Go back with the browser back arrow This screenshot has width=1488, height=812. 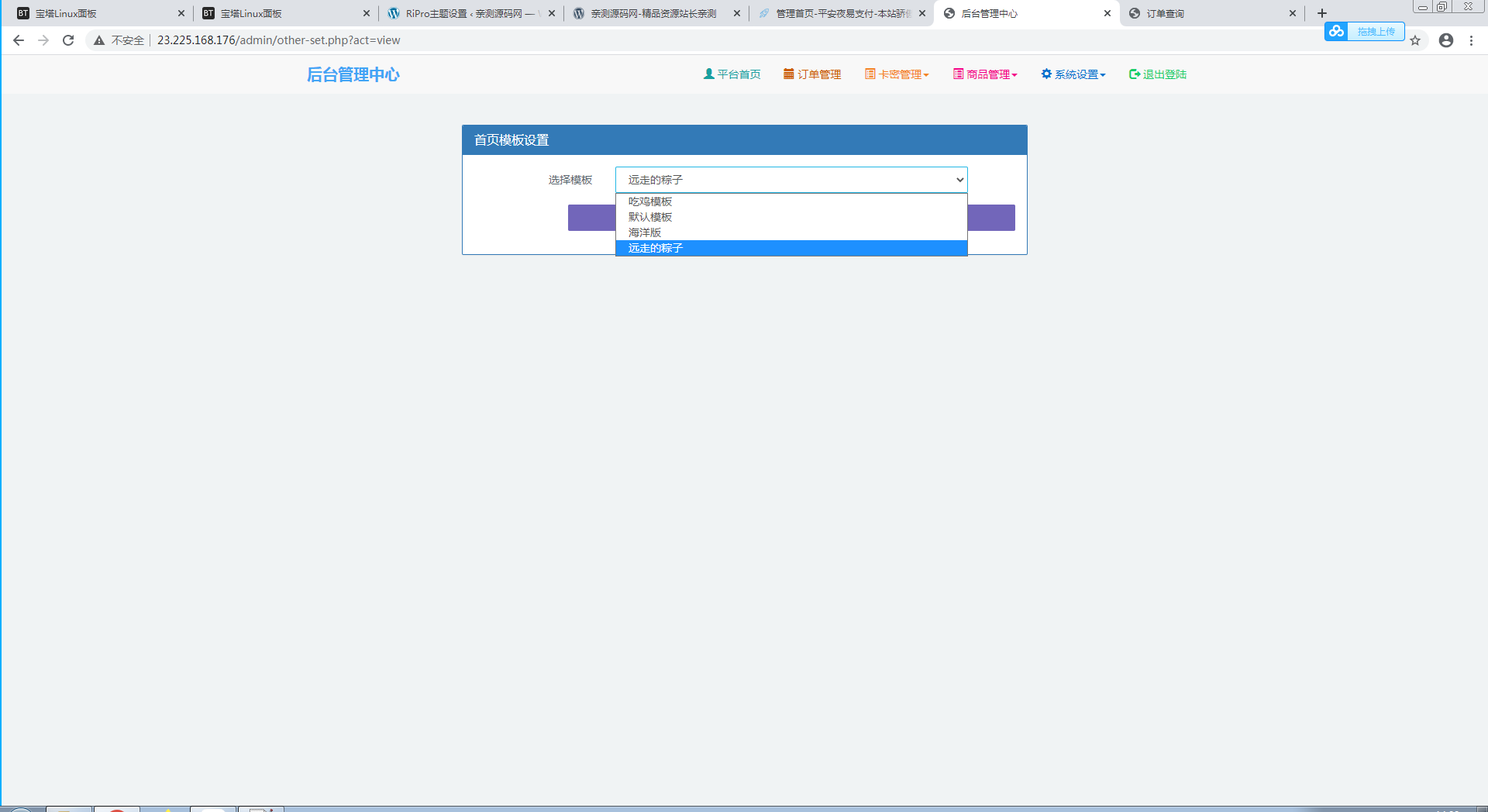coord(19,40)
